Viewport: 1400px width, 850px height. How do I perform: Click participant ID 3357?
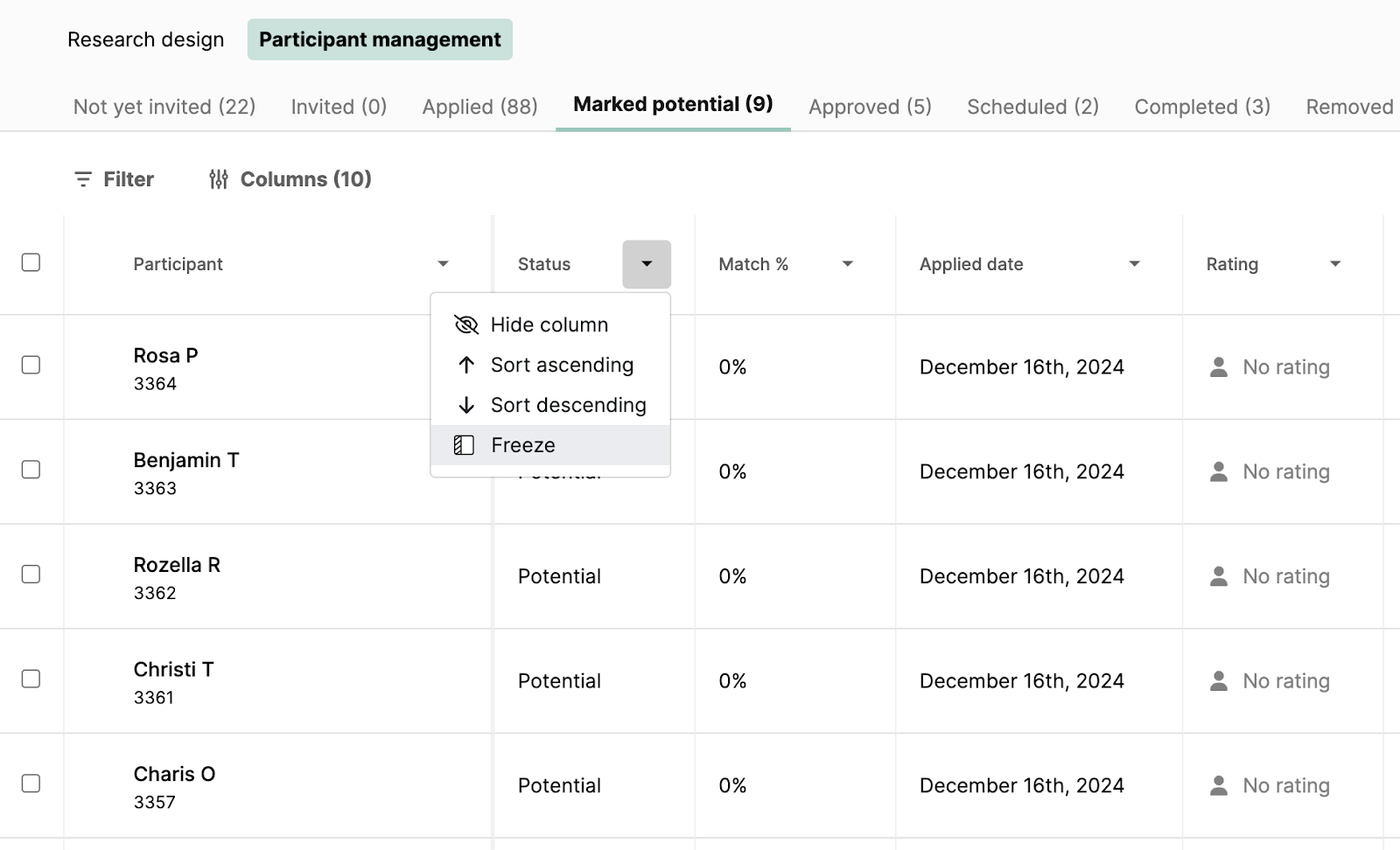154,802
